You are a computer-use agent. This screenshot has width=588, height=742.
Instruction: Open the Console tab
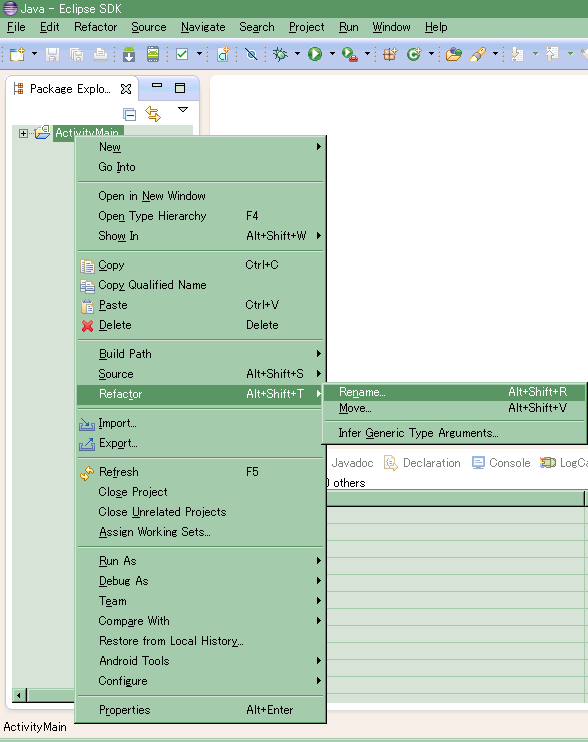coord(501,463)
